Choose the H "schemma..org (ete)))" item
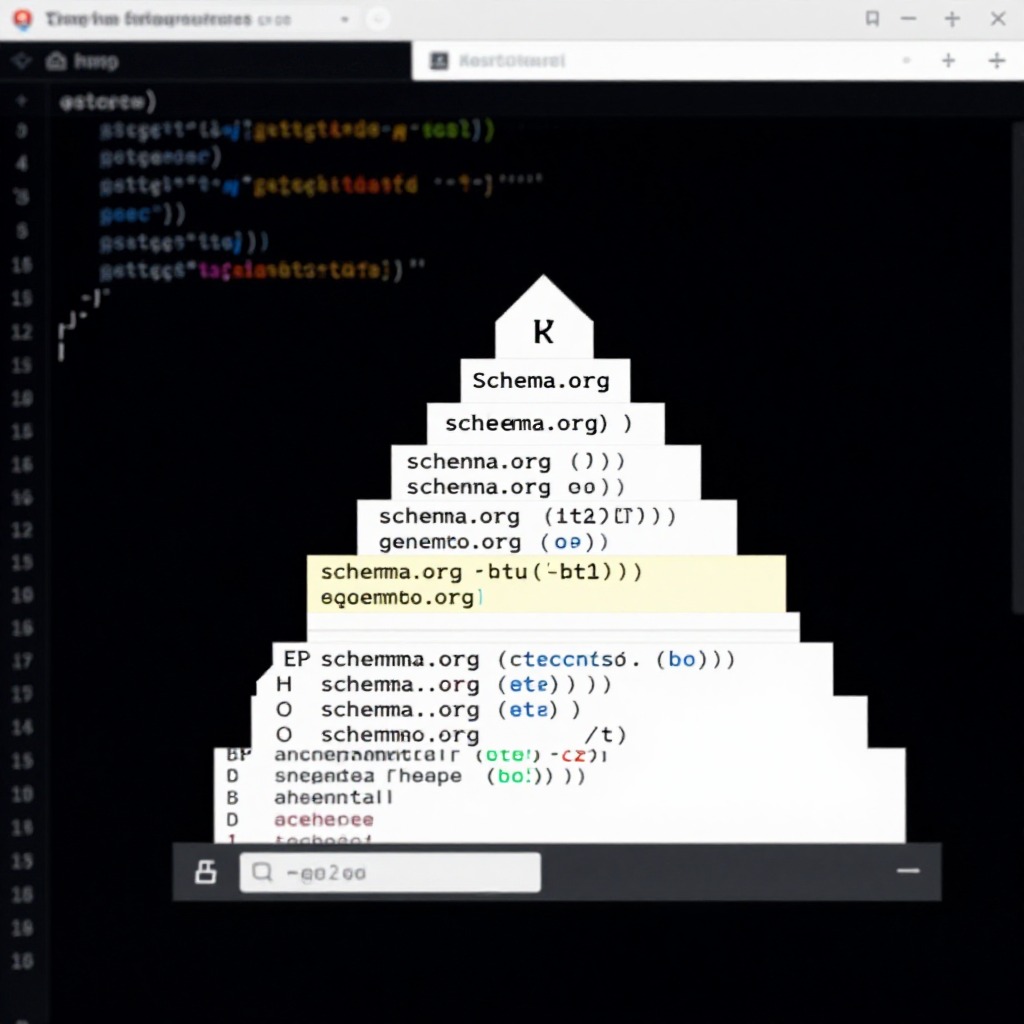1024x1024 pixels. pyautogui.click(x=444, y=684)
